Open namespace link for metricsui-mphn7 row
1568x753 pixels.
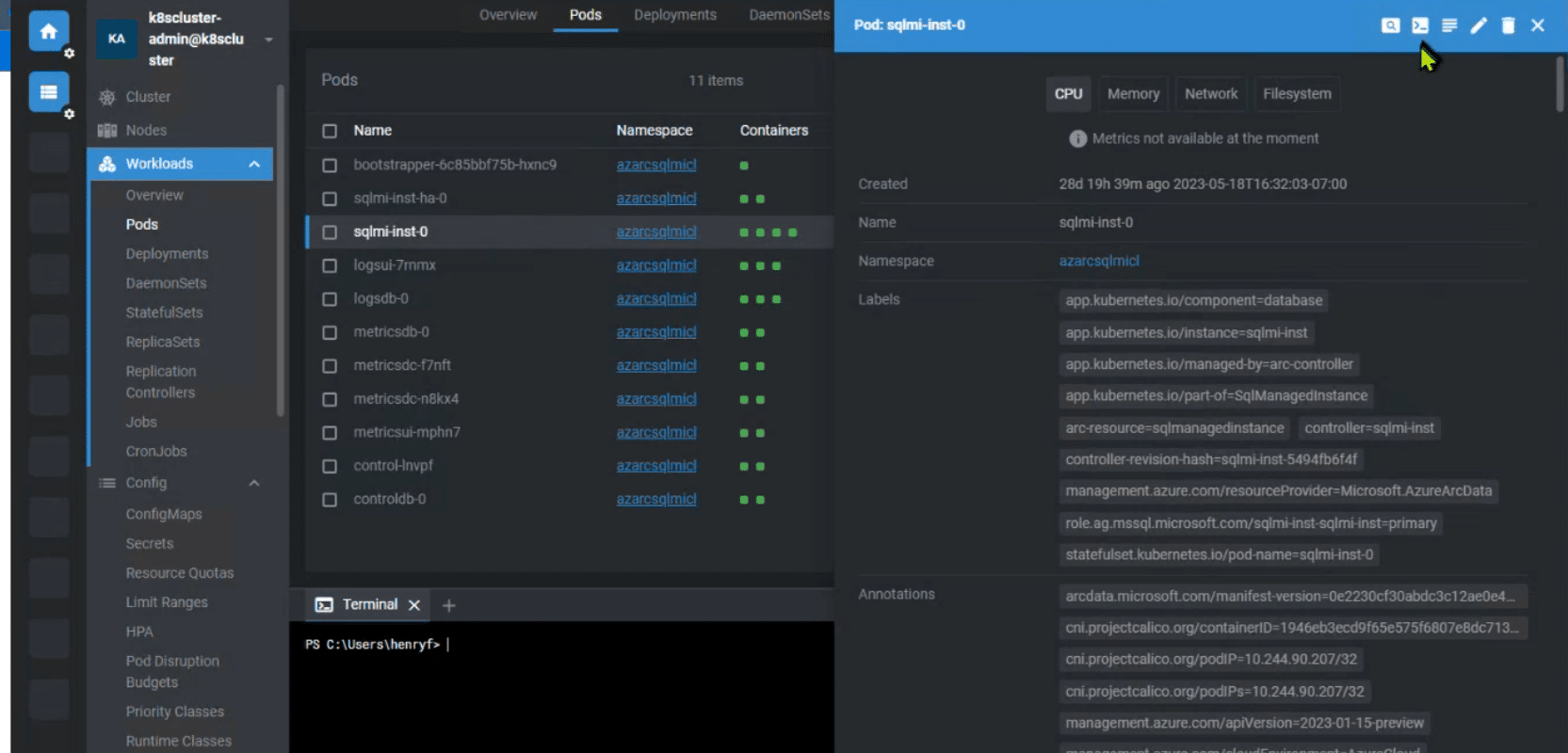(x=656, y=433)
